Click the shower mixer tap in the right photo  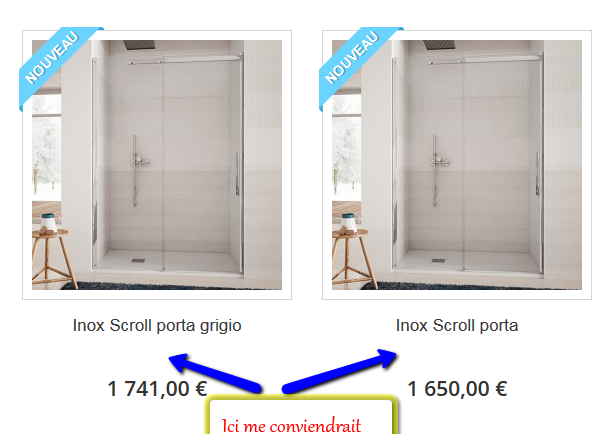[x=440, y=162]
